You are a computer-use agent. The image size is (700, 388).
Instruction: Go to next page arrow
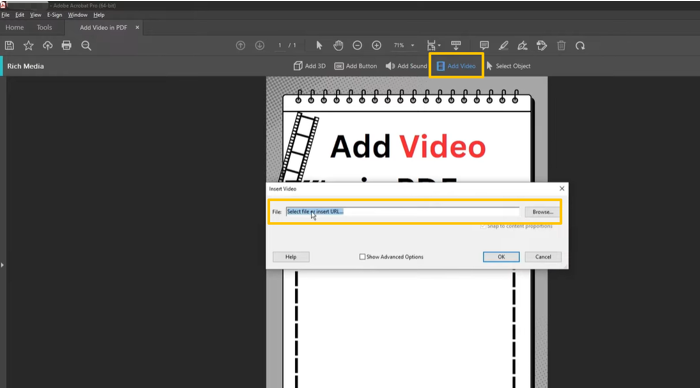click(259, 46)
